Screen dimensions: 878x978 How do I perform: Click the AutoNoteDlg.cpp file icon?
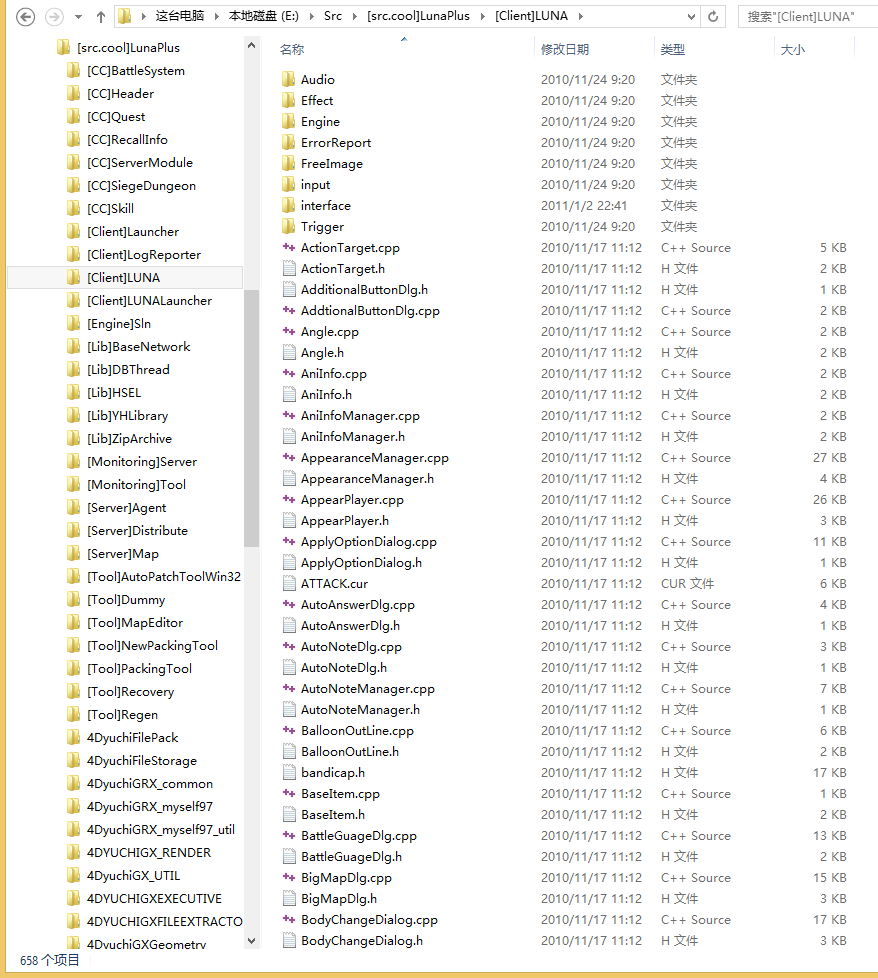288,646
